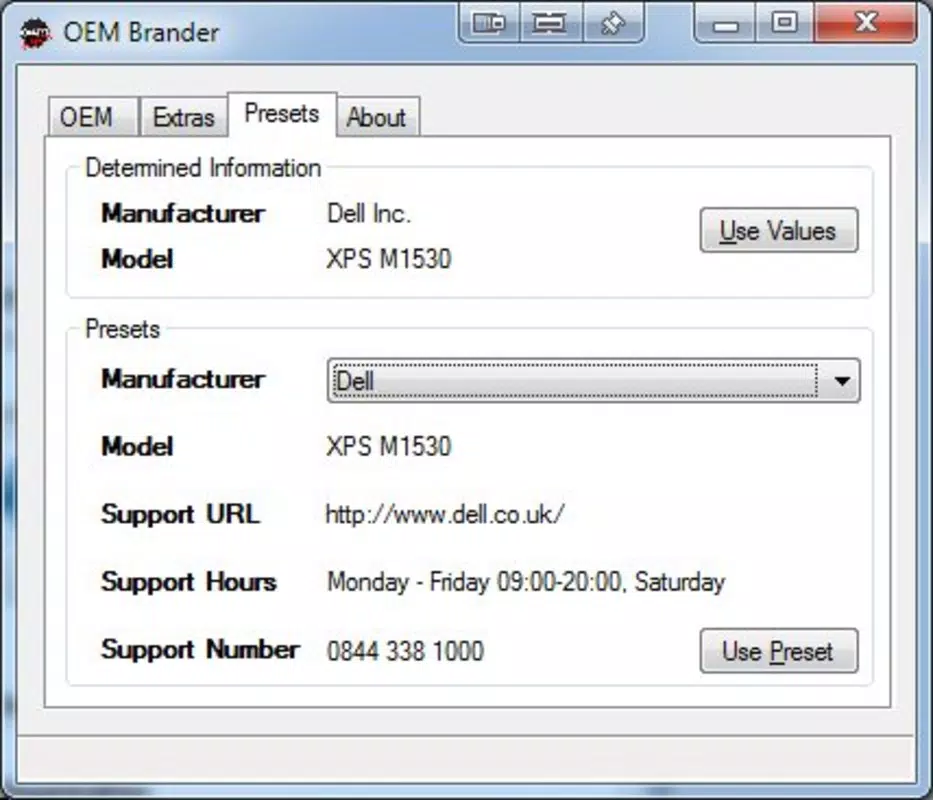Open the Extras tab

tap(183, 117)
